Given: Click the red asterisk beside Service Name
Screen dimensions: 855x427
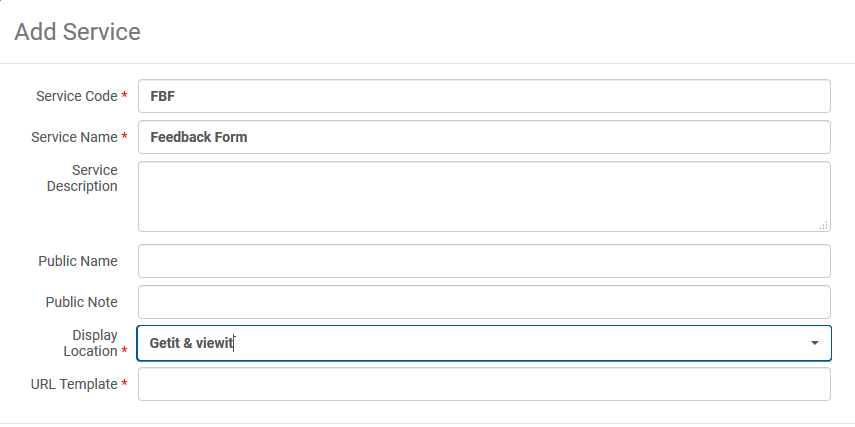Looking at the screenshot, I should click(124, 137).
